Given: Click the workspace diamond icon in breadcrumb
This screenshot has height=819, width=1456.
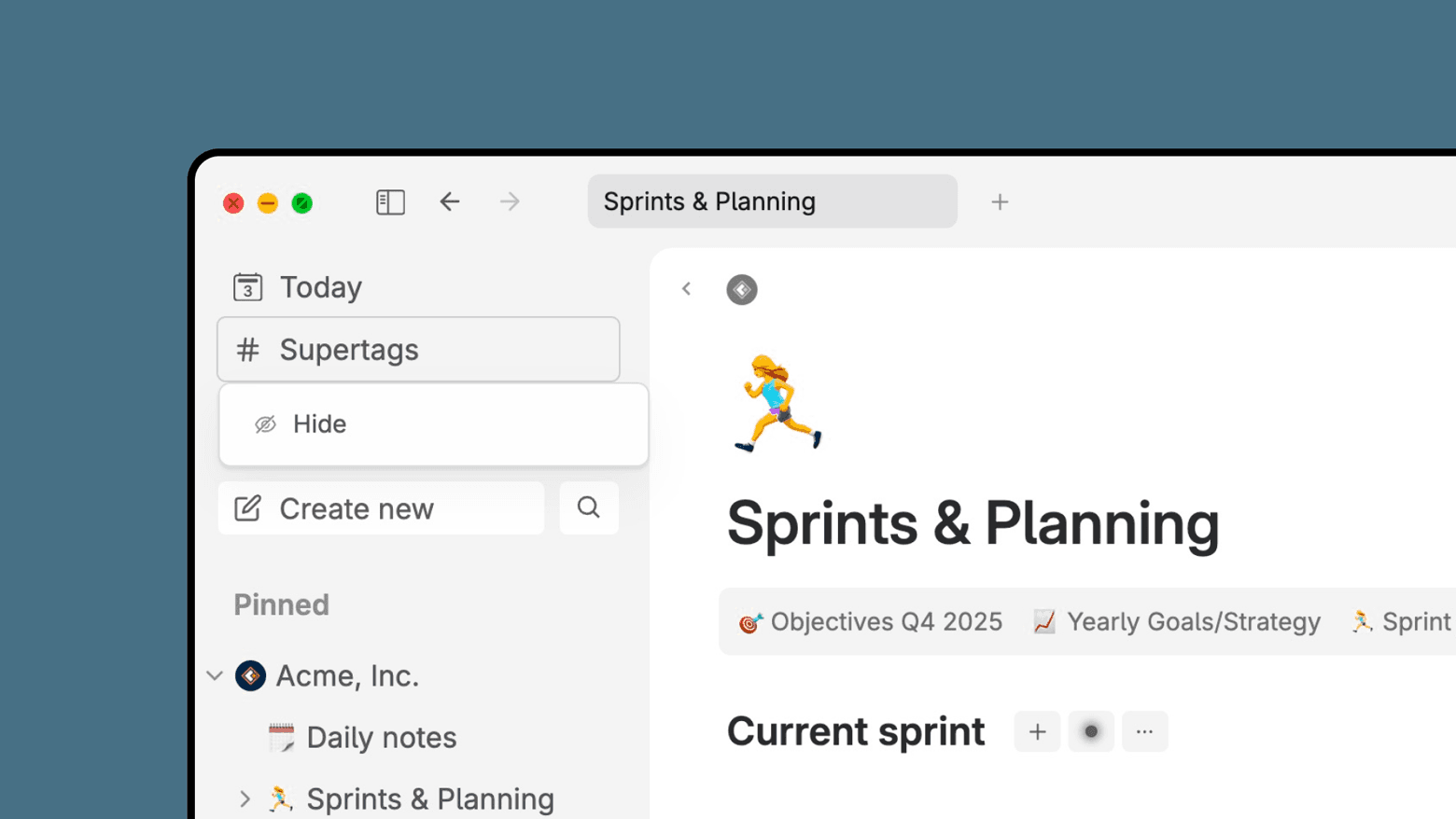Looking at the screenshot, I should (742, 289).
